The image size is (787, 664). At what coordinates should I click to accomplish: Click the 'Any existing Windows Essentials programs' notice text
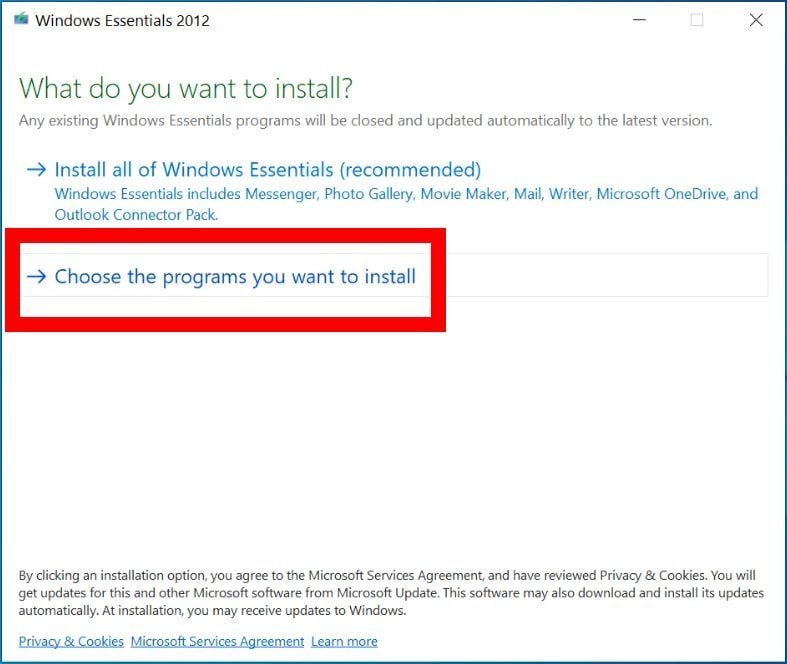point(365,120)
